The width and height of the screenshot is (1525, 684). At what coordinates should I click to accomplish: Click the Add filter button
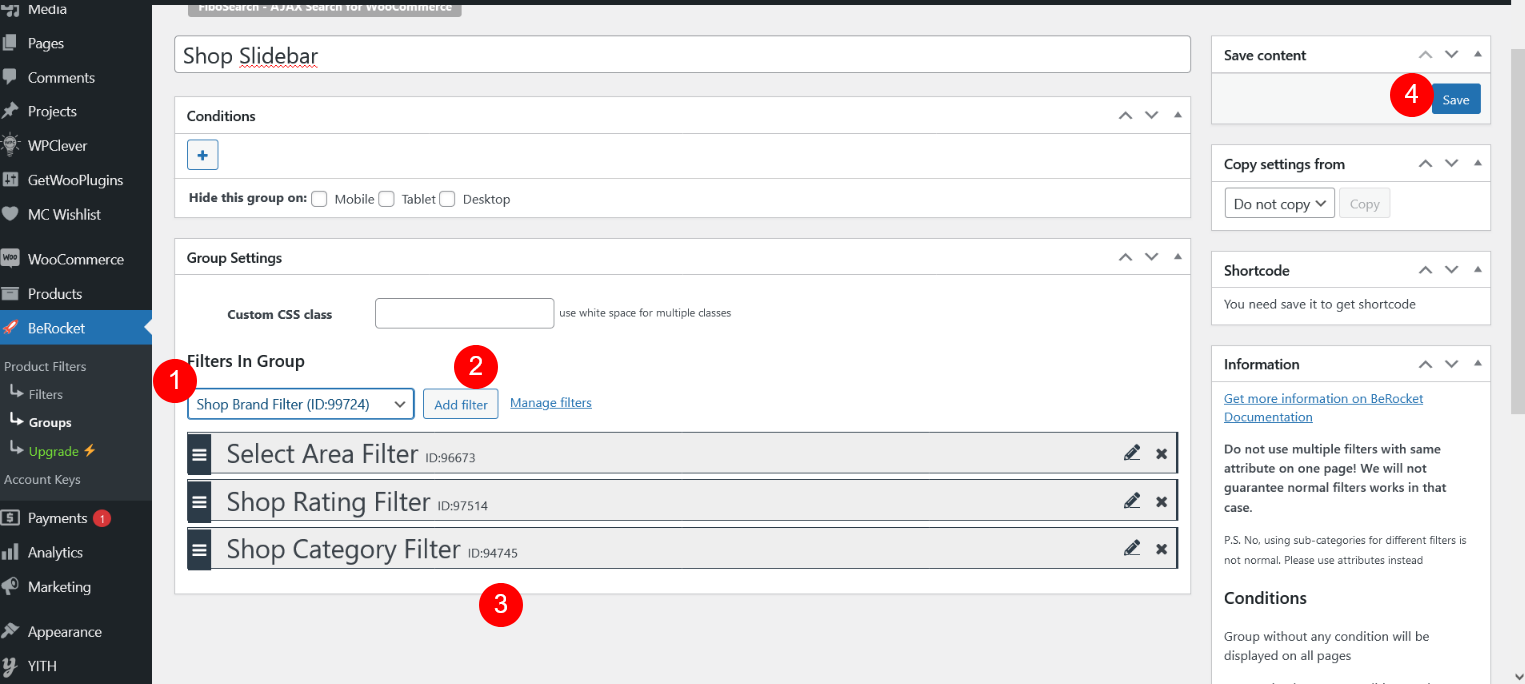[x=460, y=404]
